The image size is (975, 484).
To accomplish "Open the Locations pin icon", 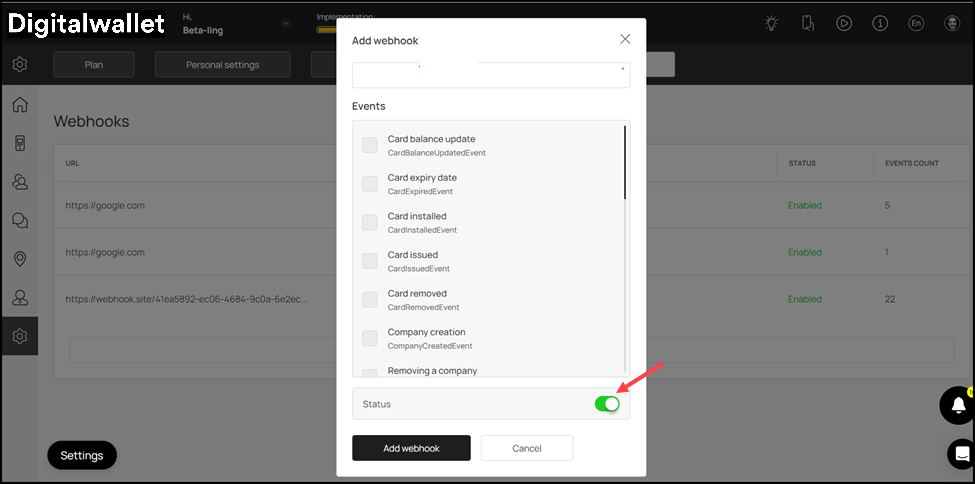I will (x=19, y=259).
